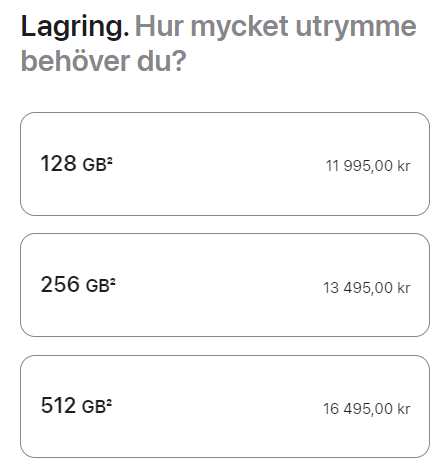Click the GB unit in the 512 card
The width and height of the screenshot is (448, 476).
coord(94,407)
